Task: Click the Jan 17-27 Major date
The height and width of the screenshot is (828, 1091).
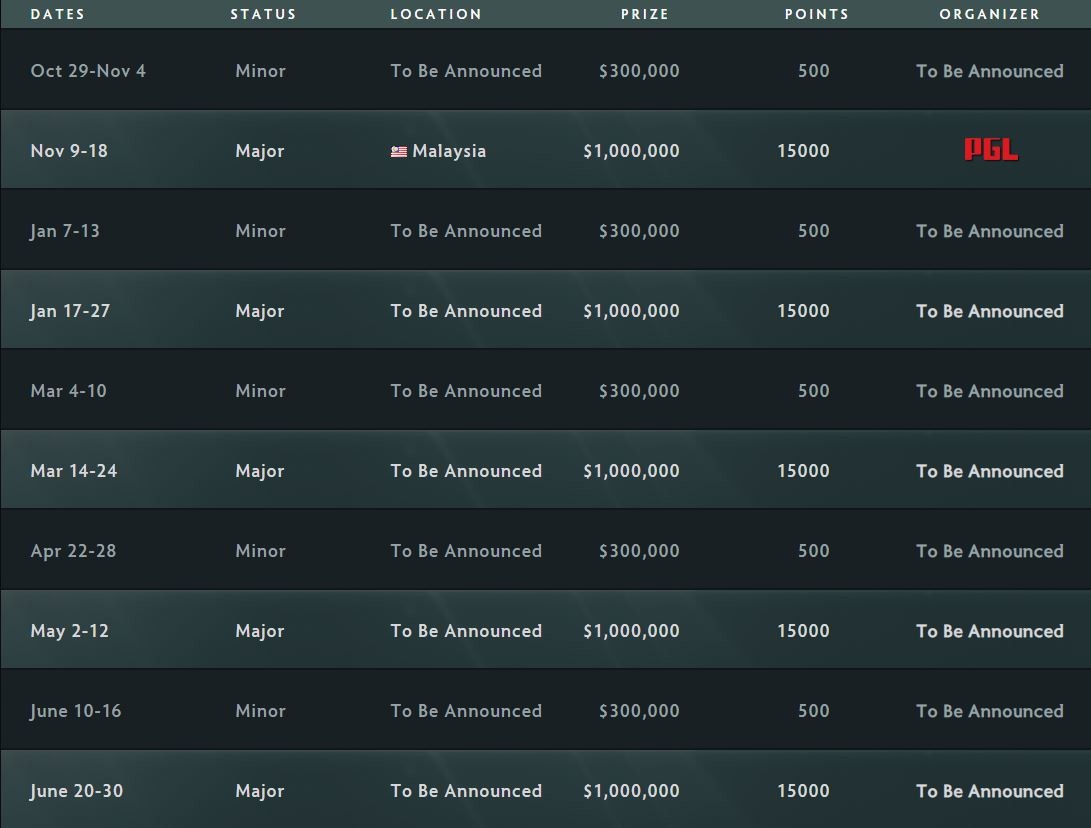Action: point(70,311)
